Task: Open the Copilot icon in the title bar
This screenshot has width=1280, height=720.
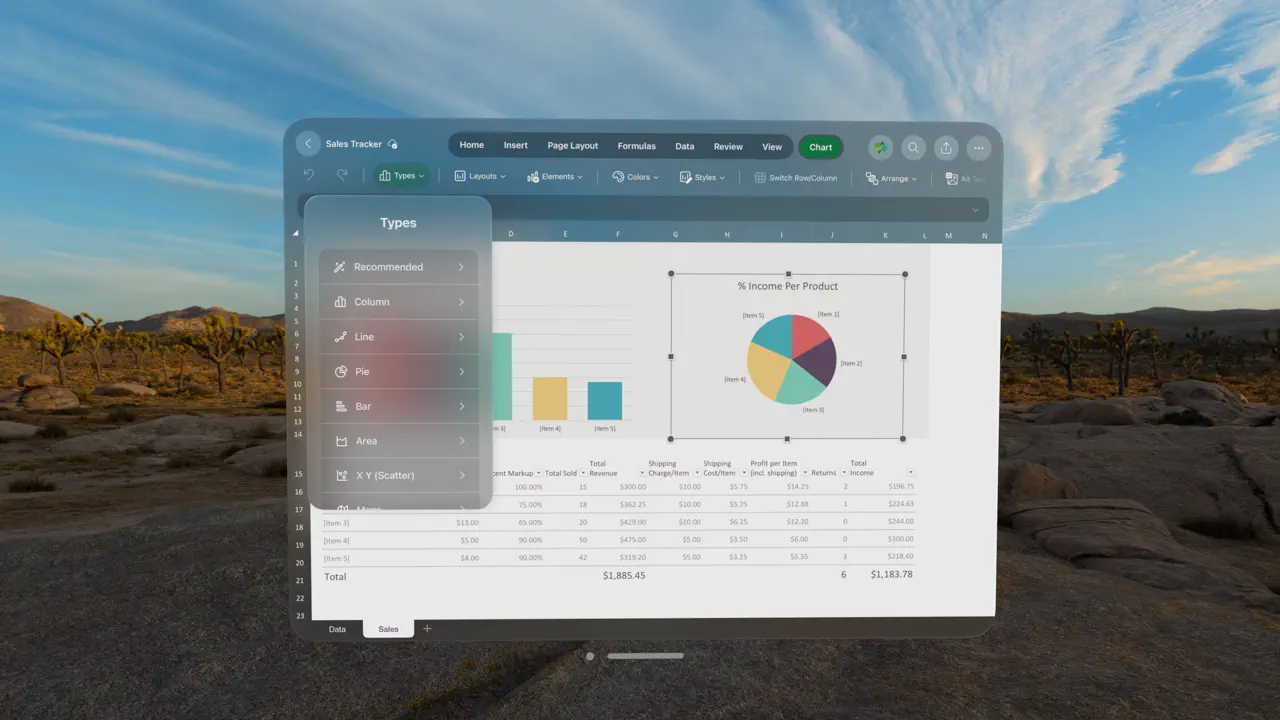Action: pyautogui.click(x=880, y=147)
